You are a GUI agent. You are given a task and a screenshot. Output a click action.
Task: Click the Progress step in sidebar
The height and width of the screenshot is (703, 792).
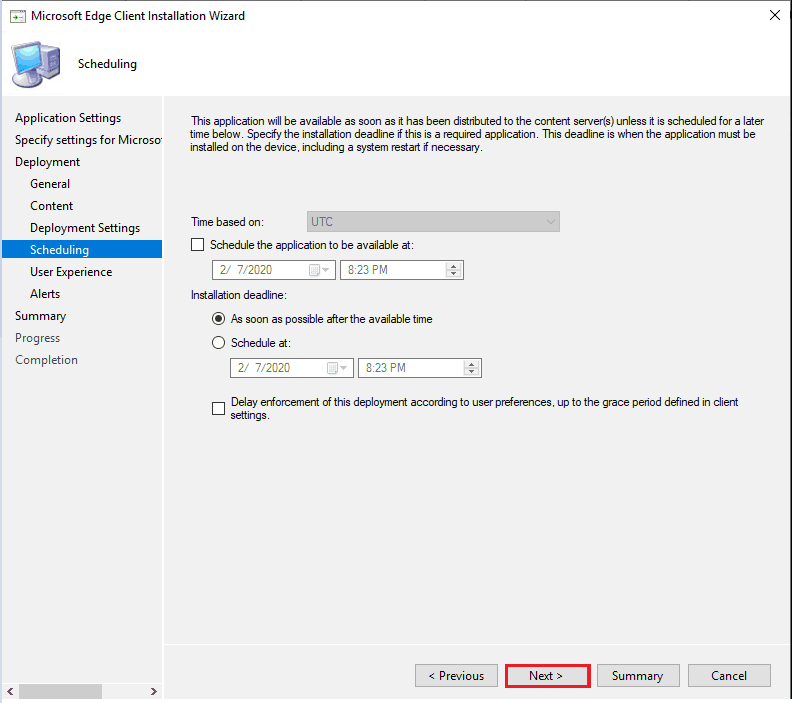(37, 338)
